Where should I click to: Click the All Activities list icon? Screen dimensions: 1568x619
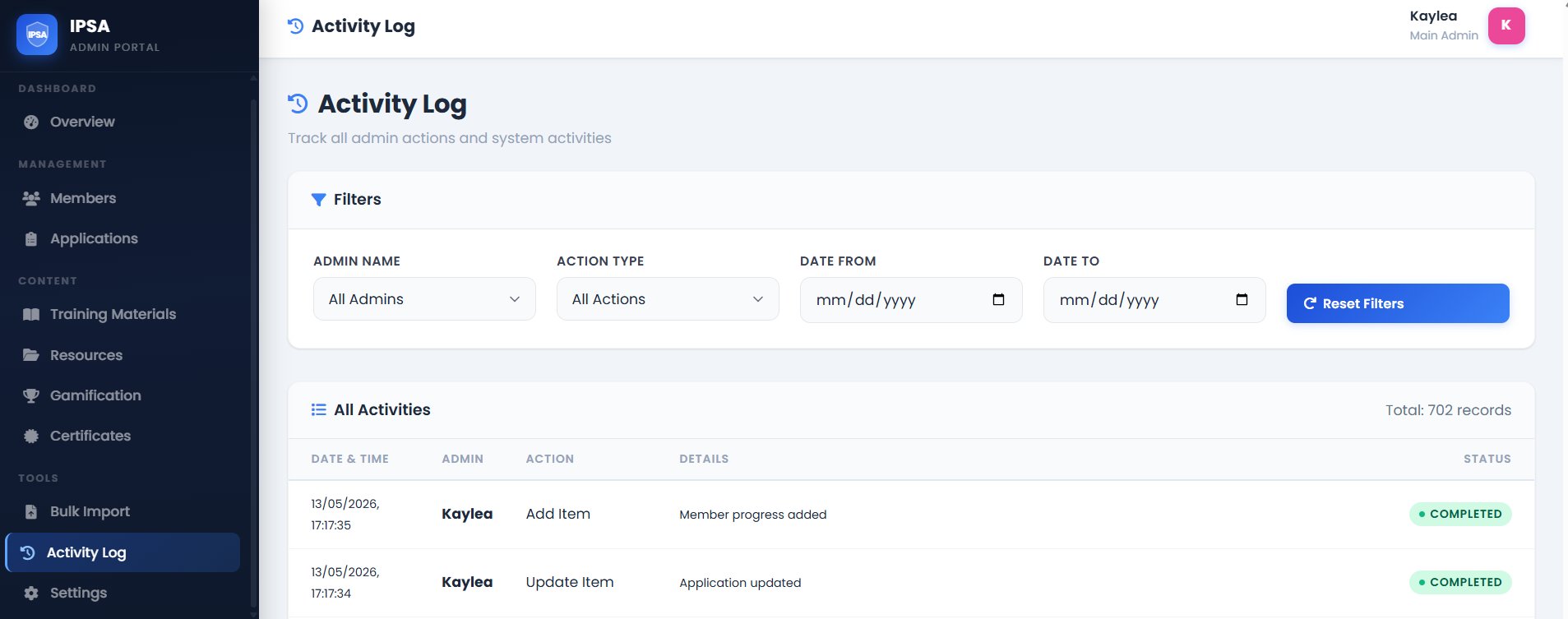(319, 409)
